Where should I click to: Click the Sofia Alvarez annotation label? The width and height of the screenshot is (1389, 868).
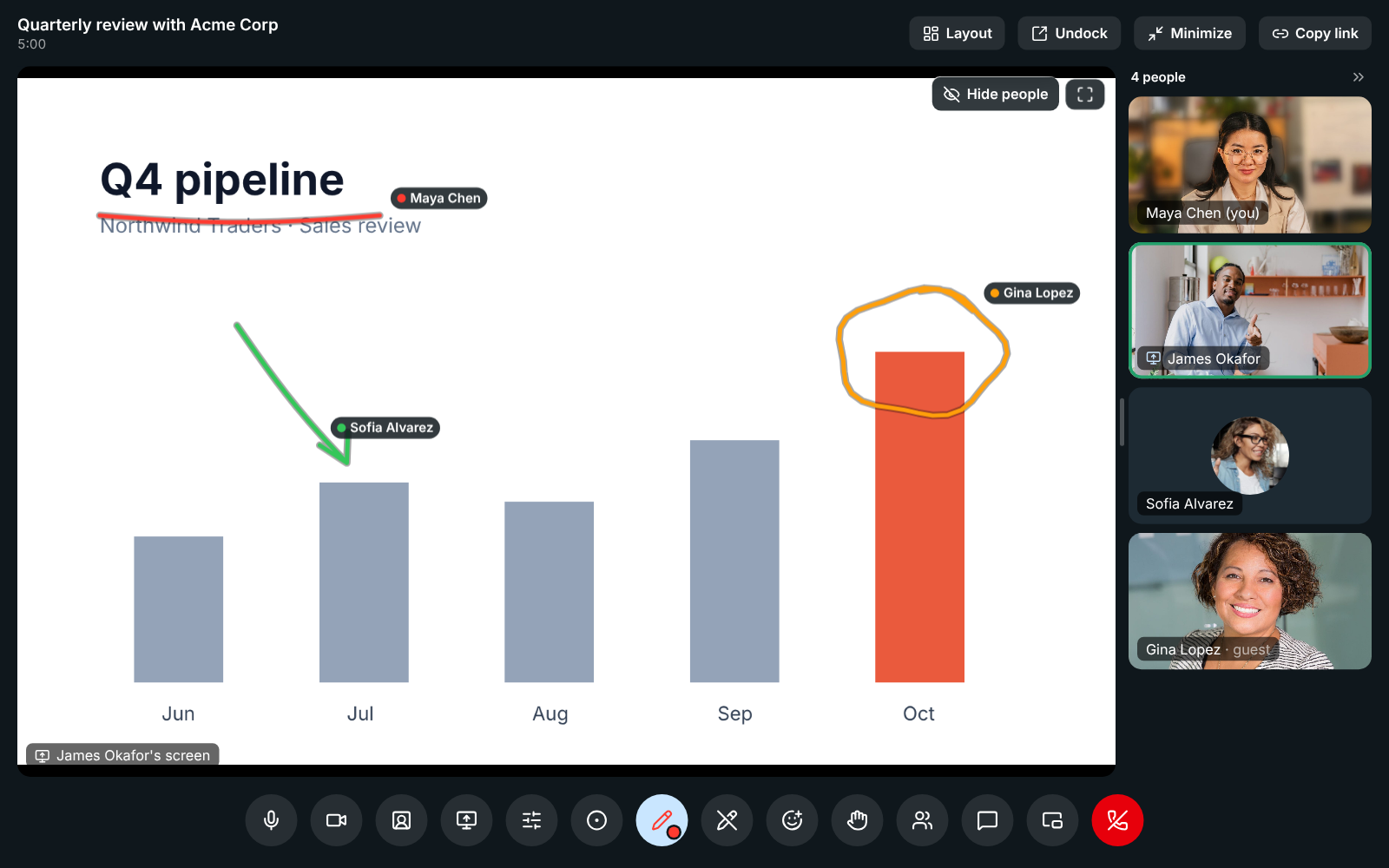(385, 427)
